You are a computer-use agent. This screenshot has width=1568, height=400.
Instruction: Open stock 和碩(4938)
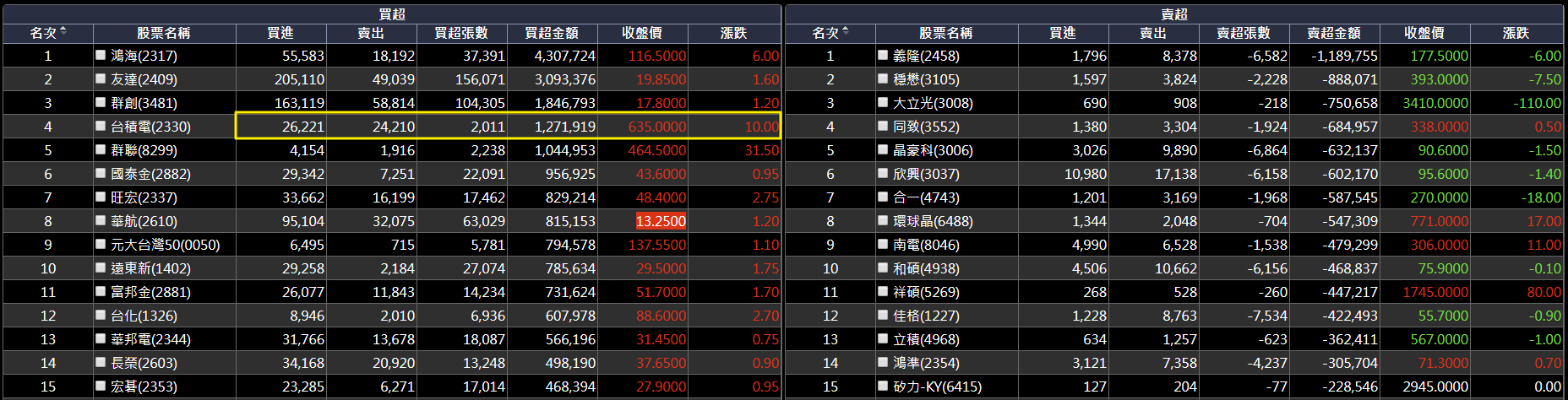pyautogui.click(x=926, y=268)
